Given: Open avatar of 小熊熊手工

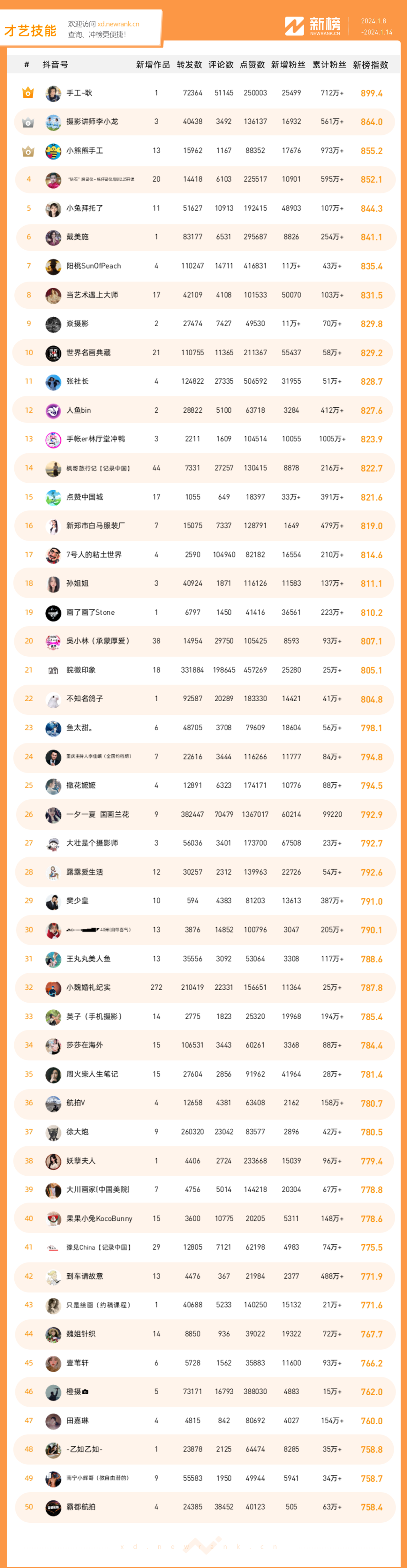Looking at the screenshot, I should coord(54,151).
